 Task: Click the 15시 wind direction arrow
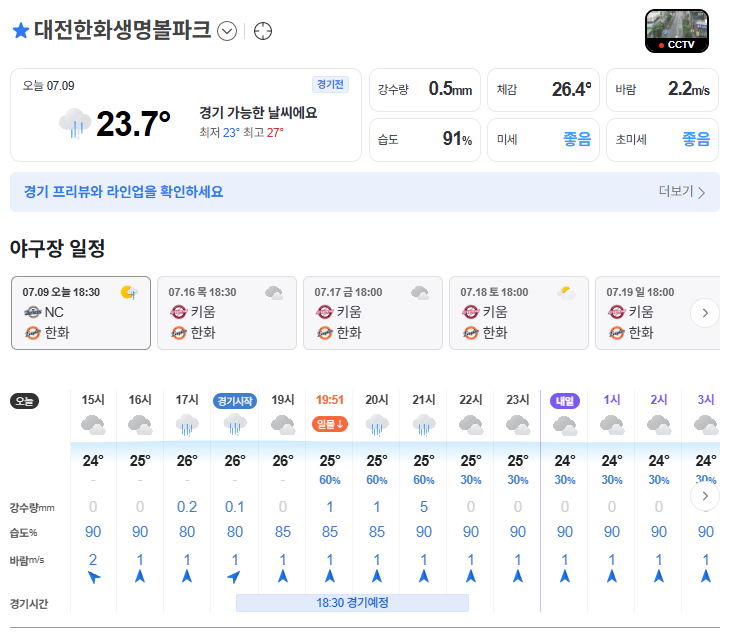(x=94, y=577)
